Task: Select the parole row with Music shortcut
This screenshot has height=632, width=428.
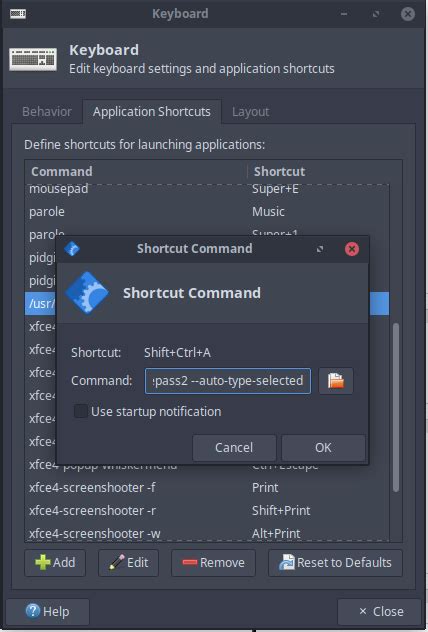Action: 209,212
